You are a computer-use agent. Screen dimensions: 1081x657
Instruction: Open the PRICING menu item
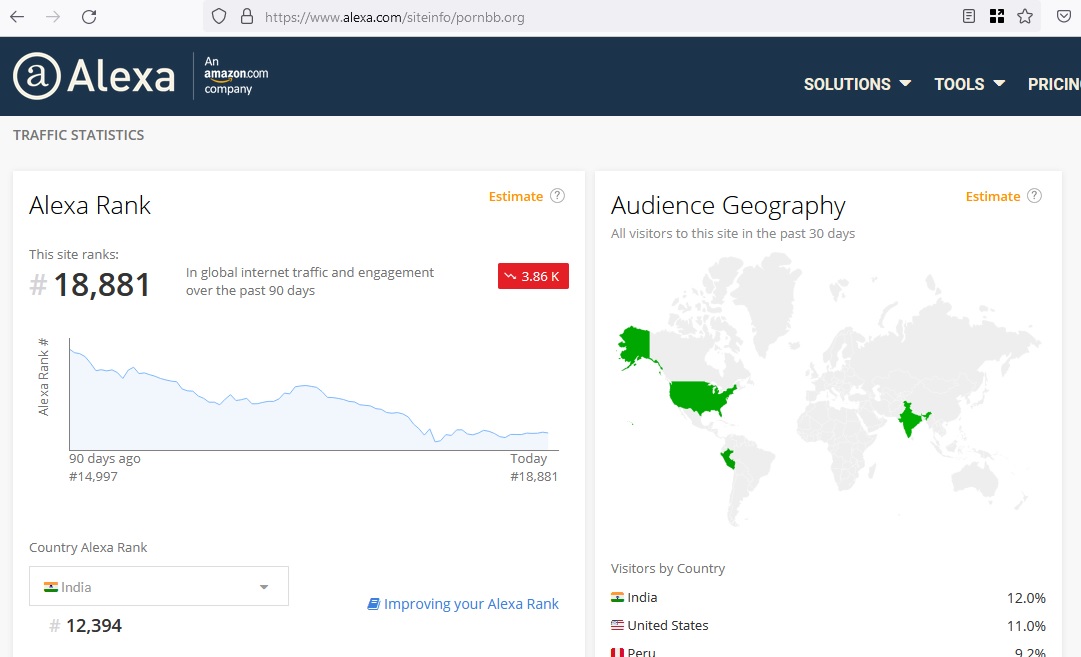[x=1054, y=84]
